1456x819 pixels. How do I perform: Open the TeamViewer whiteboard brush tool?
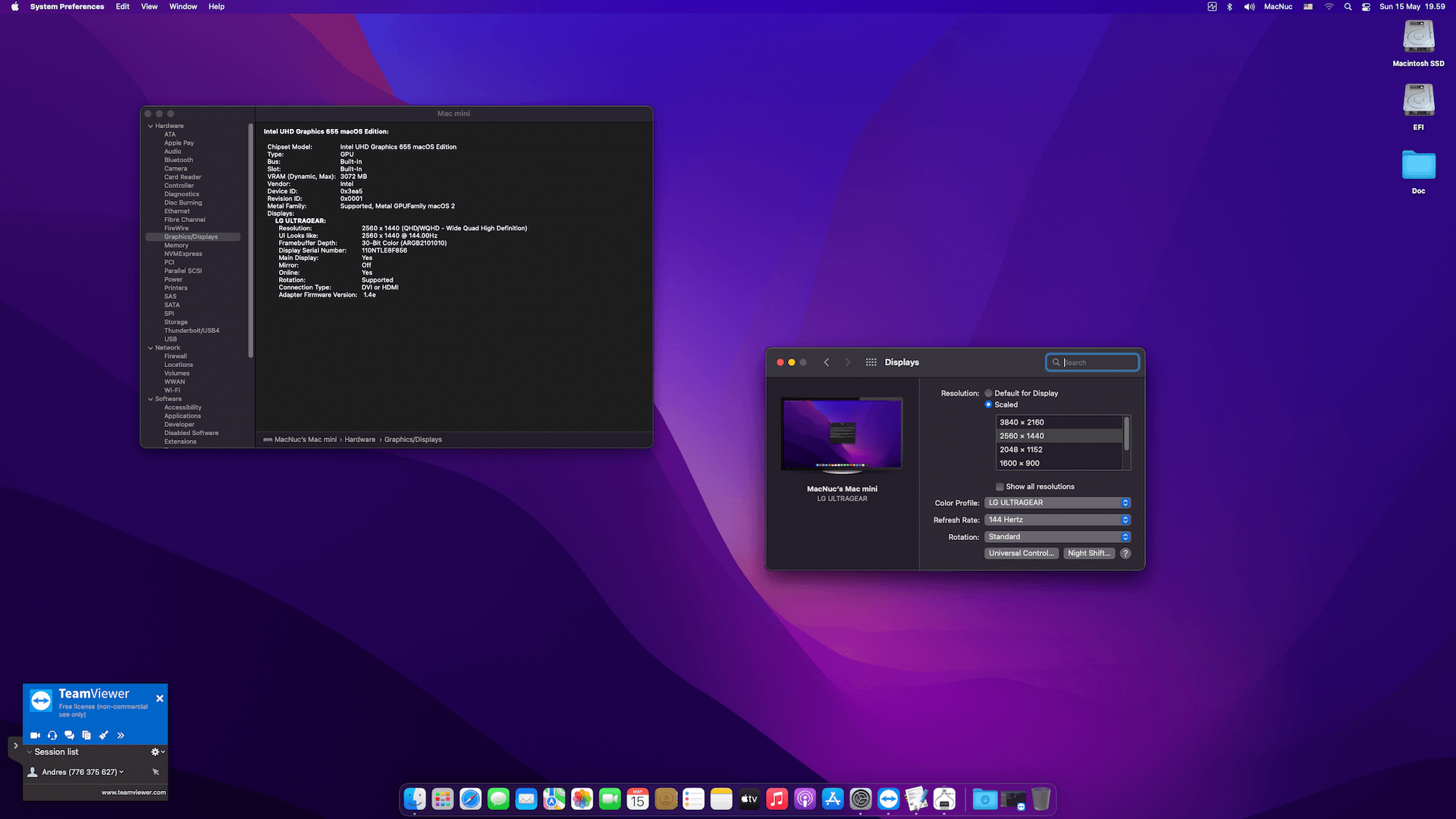pos(103,735)
